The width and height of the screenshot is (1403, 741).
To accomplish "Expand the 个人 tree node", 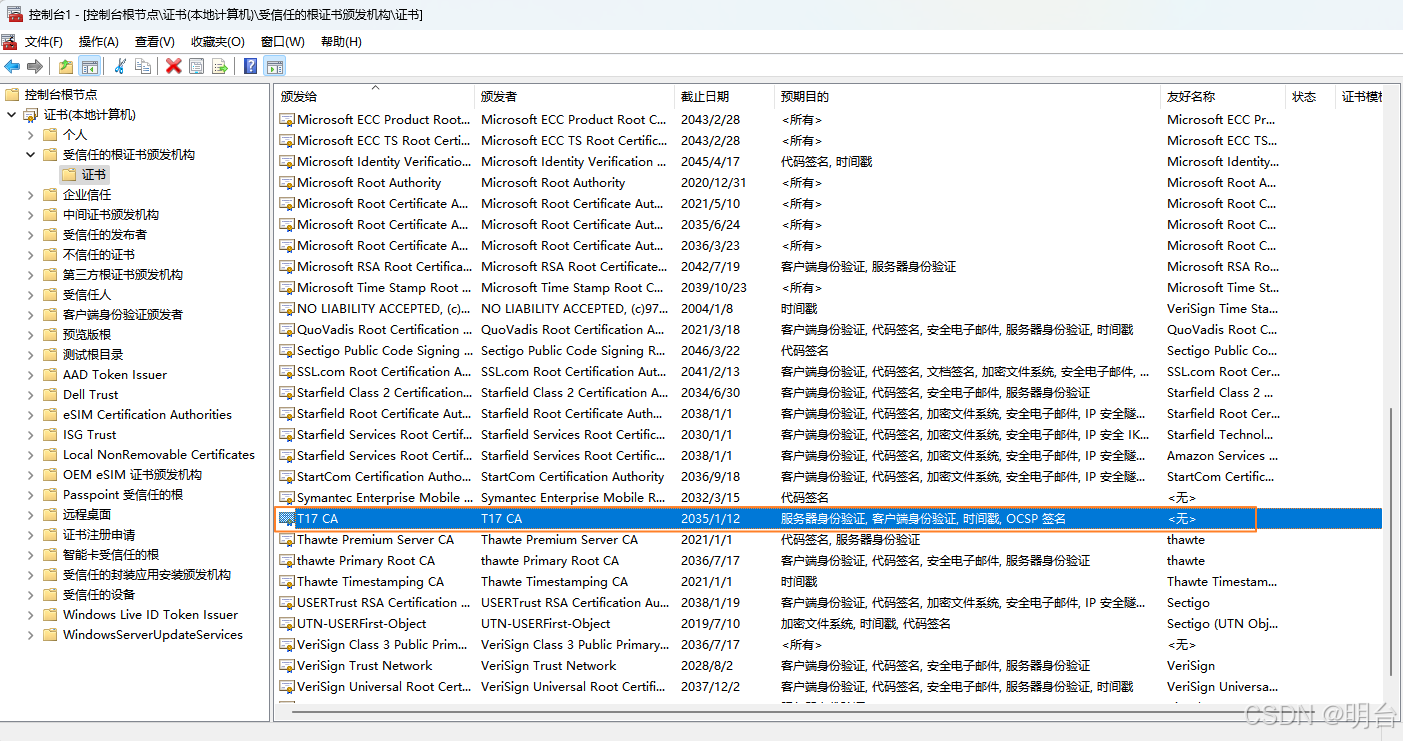I will [31, 135].
